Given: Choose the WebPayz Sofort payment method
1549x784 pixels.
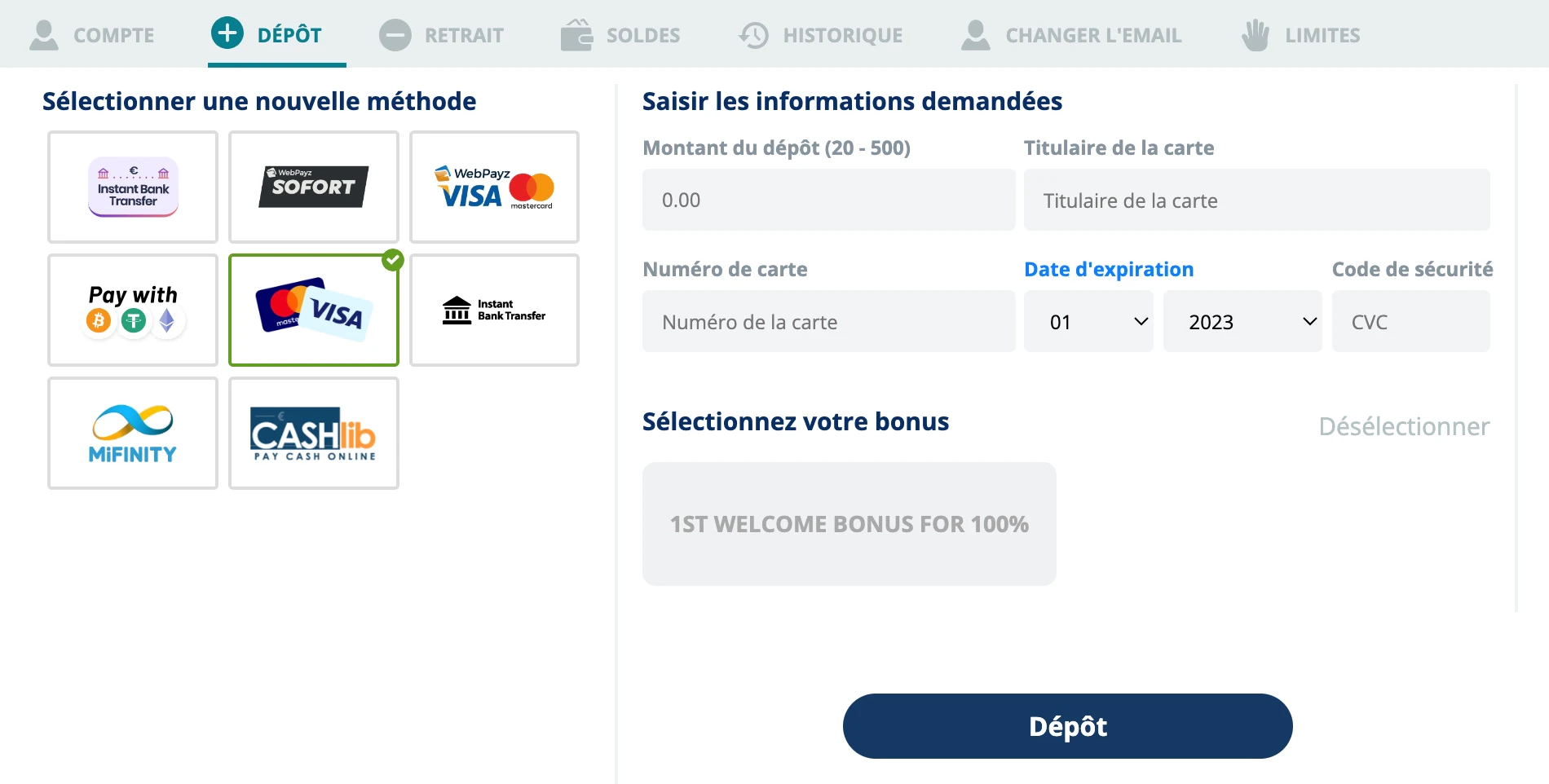Looking at the screenshot, I should [x=314, y=187].
